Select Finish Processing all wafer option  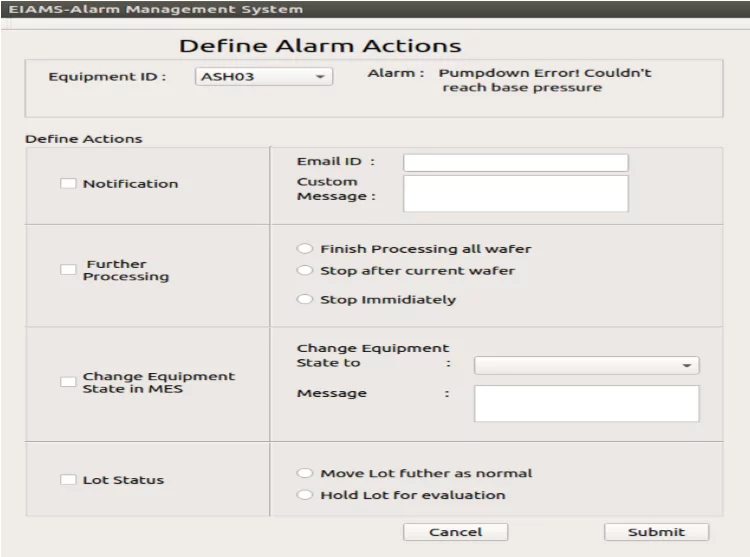(x=305, y=249)
